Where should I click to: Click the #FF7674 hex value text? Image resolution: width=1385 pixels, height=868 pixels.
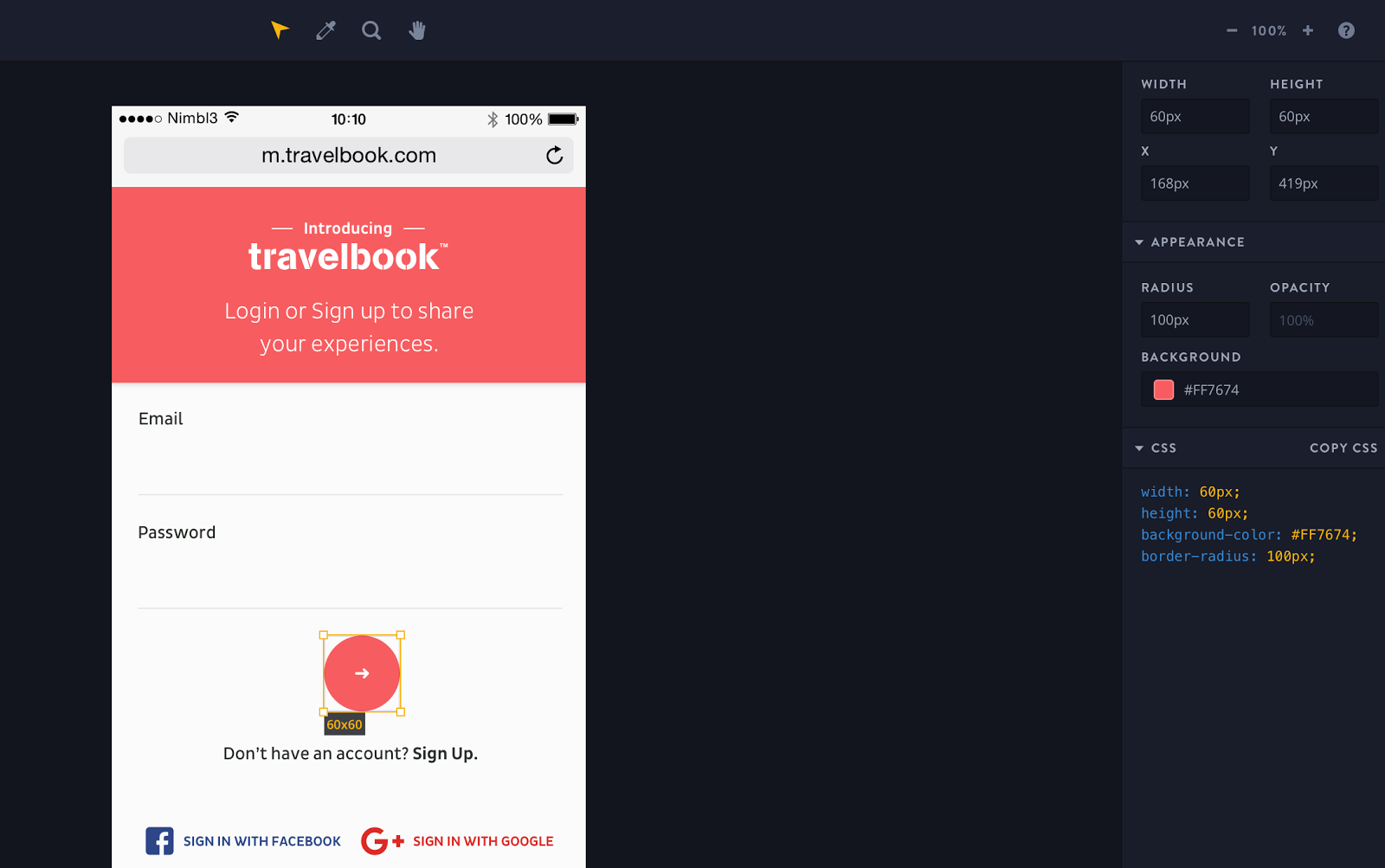tap(1211, 390)
